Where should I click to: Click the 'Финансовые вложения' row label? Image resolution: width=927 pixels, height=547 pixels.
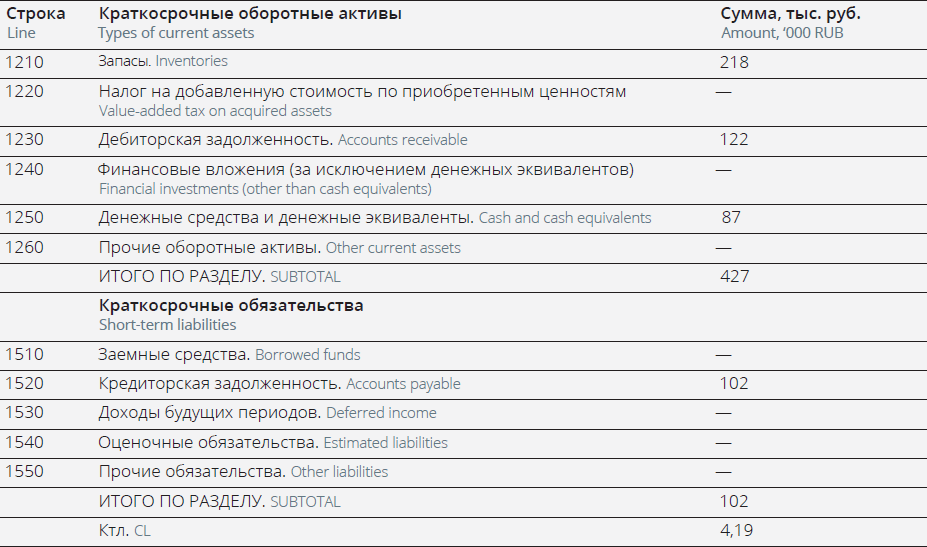coord(366,170)
